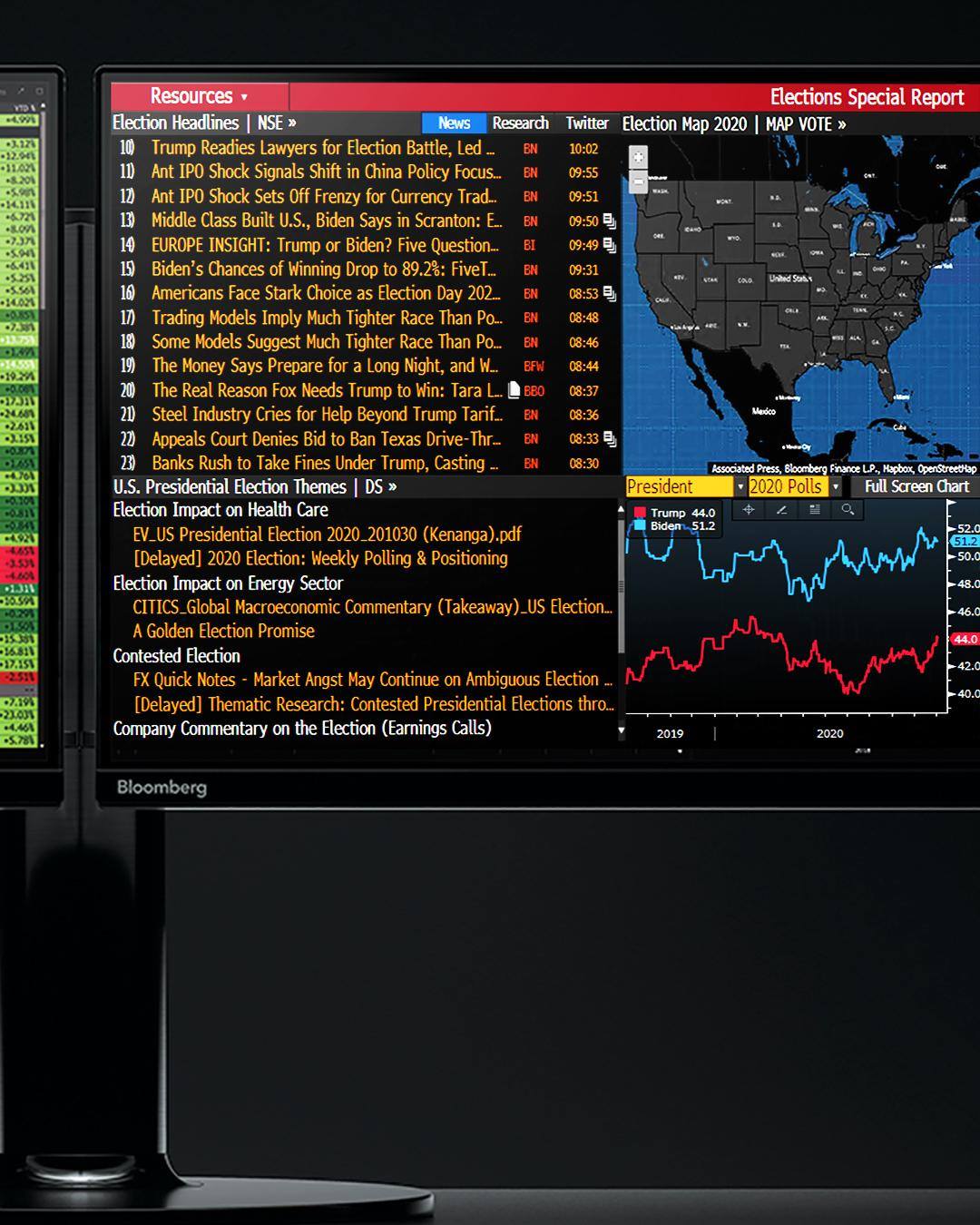Open multi-story icon for the 09:50 headline
Viewport: 980px width, 1225px height.
[610, 220]
